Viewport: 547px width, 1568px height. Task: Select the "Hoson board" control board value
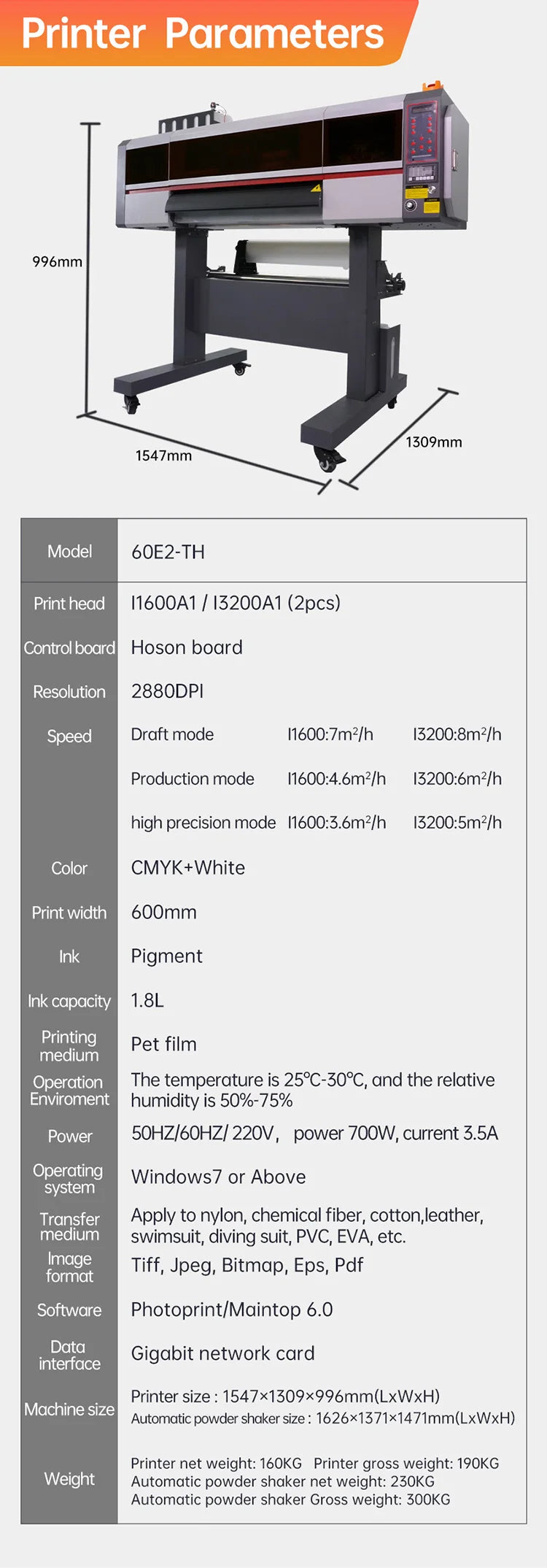187,647
